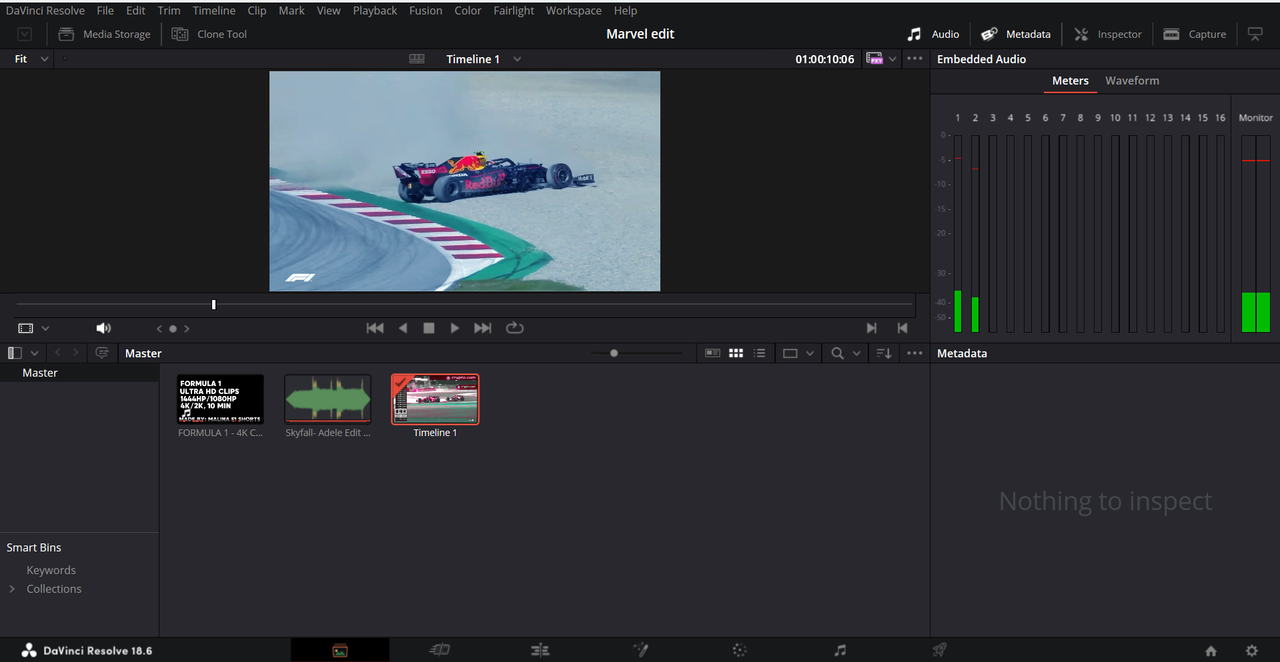The width and height of the screenshot is (1280, 662).
Task: Open the bin list layout dropdown arrow
Action: [x=35, y=353]
